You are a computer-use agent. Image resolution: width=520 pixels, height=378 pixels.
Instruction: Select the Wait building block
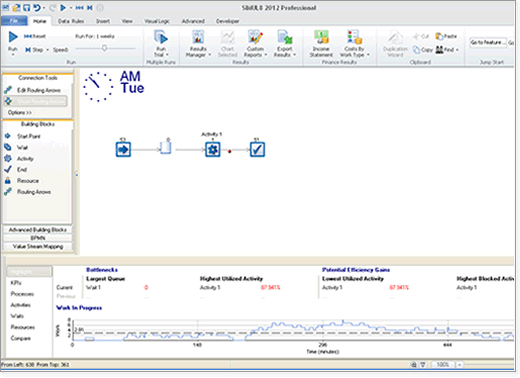(x=17, y=147)
